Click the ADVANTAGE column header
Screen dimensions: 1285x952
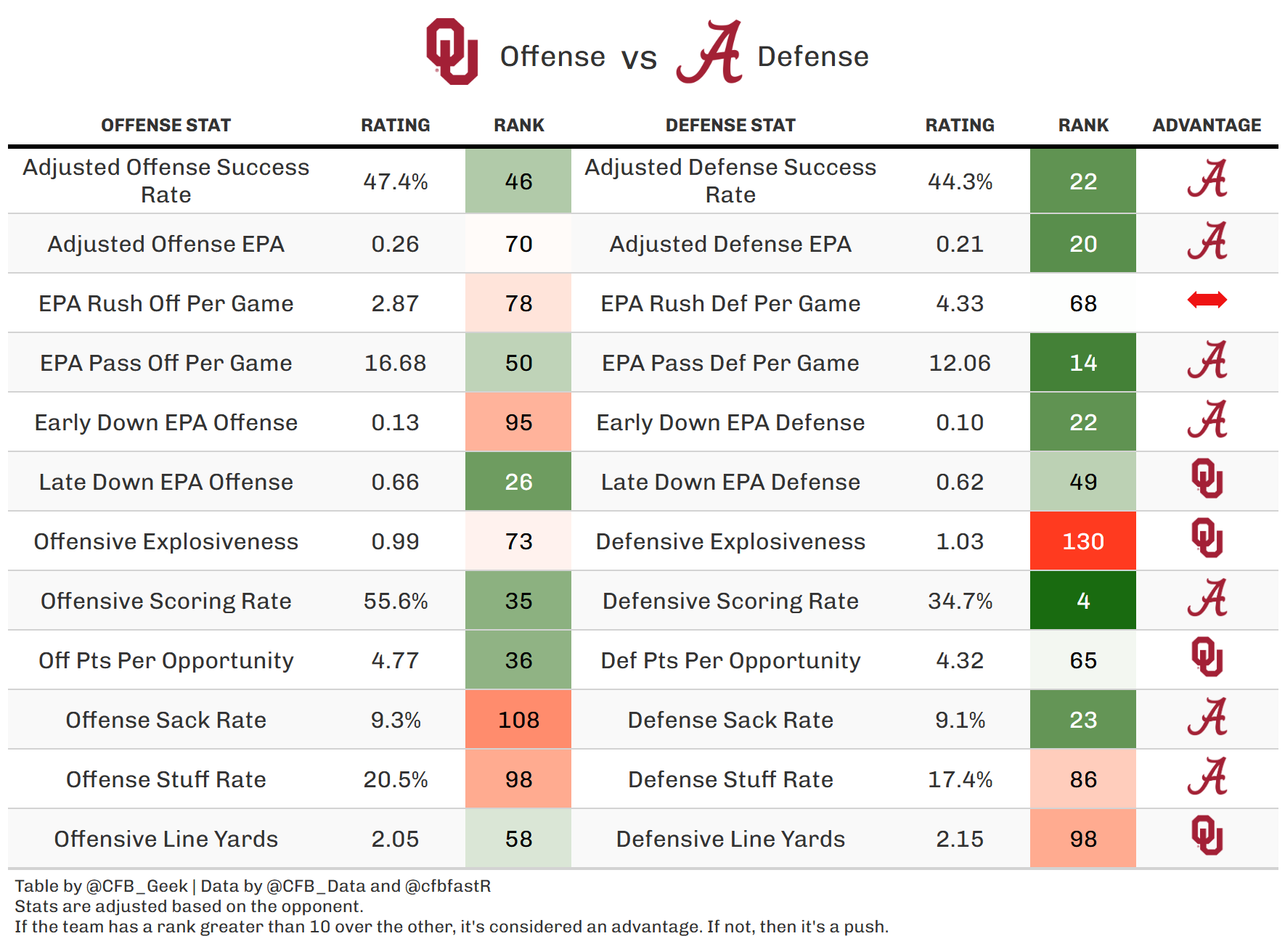pyautogui.click(x=1207, y=126)
